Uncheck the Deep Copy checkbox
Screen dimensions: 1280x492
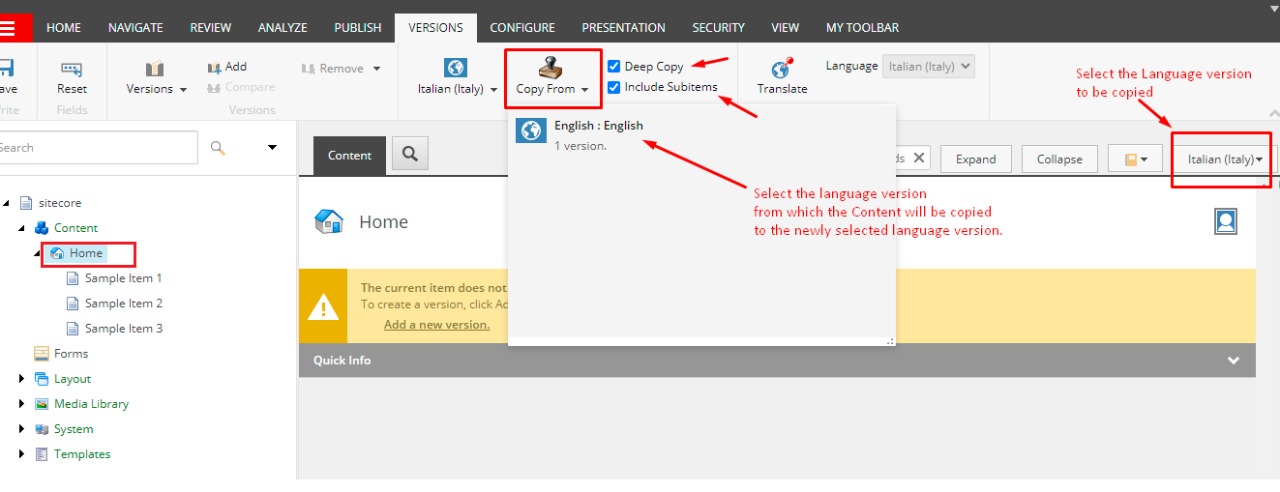(614, 67)
